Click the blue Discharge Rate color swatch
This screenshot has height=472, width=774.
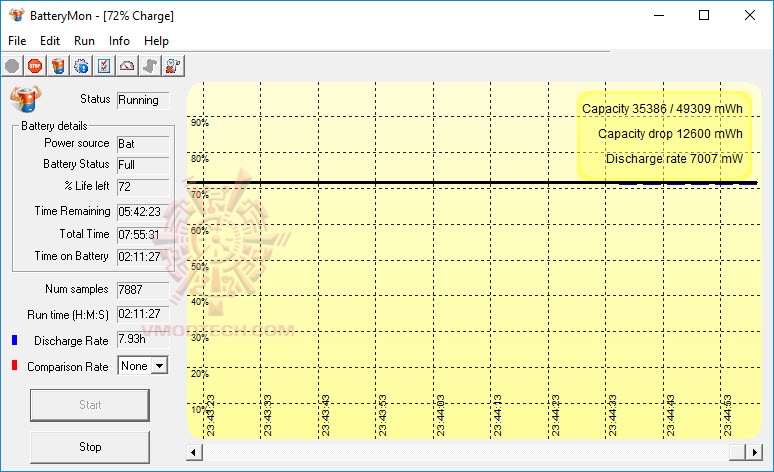click(14, 340)
